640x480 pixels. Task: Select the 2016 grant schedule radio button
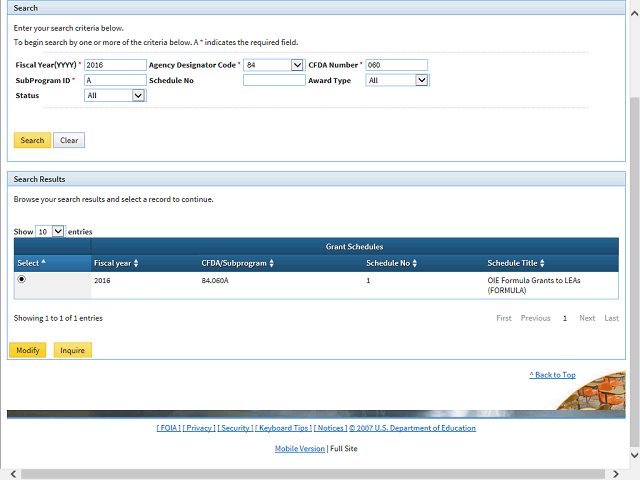(22, 280)
